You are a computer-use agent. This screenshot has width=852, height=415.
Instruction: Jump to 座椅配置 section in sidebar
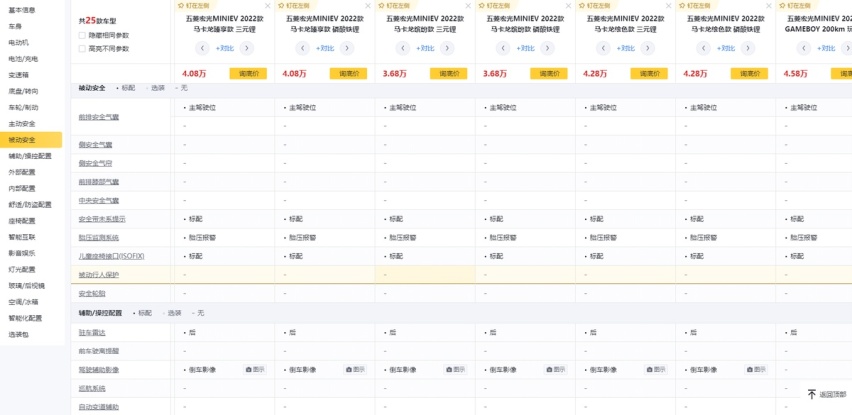tap(22, 221)
